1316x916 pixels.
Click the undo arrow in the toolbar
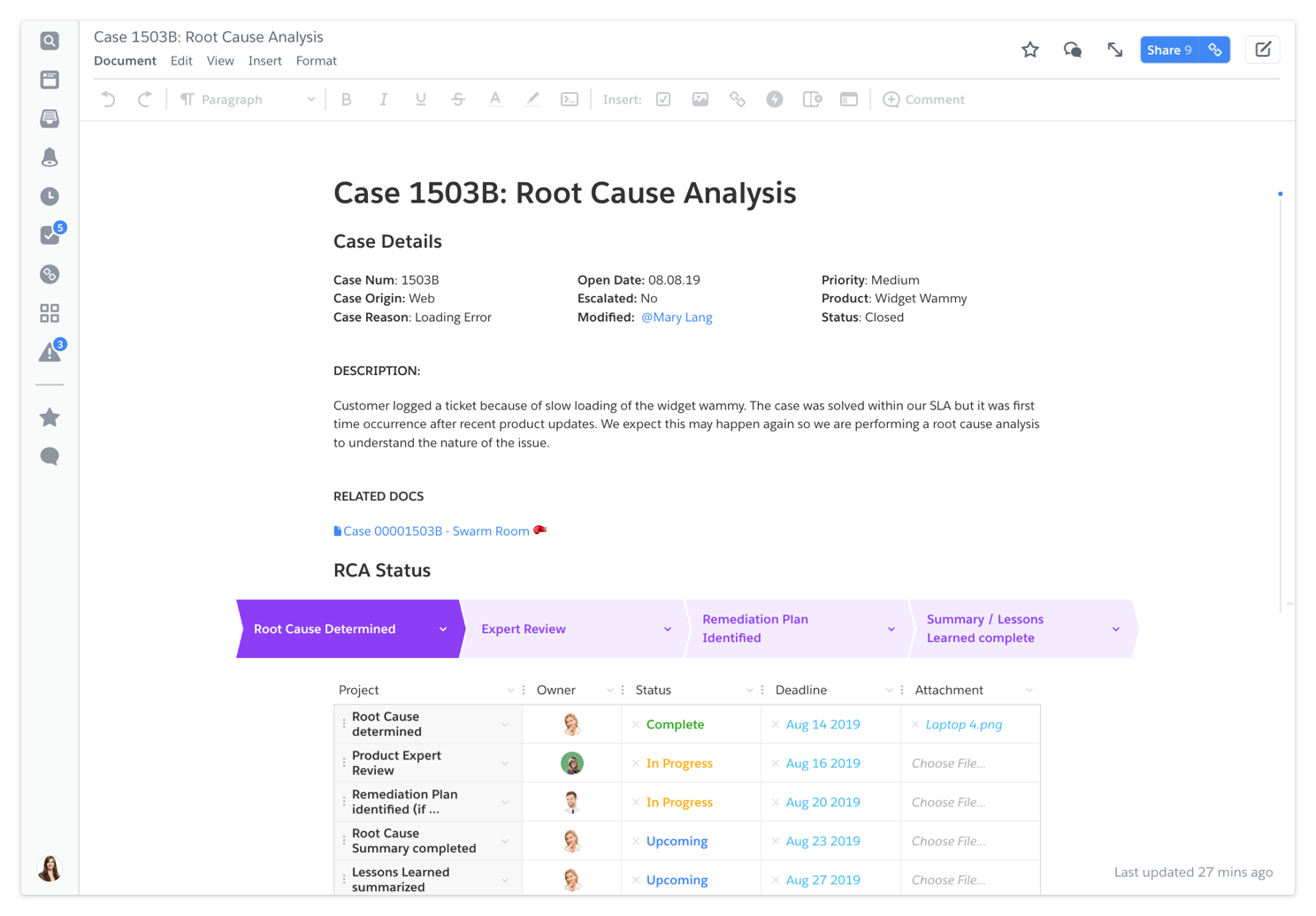tap(107, 99)
